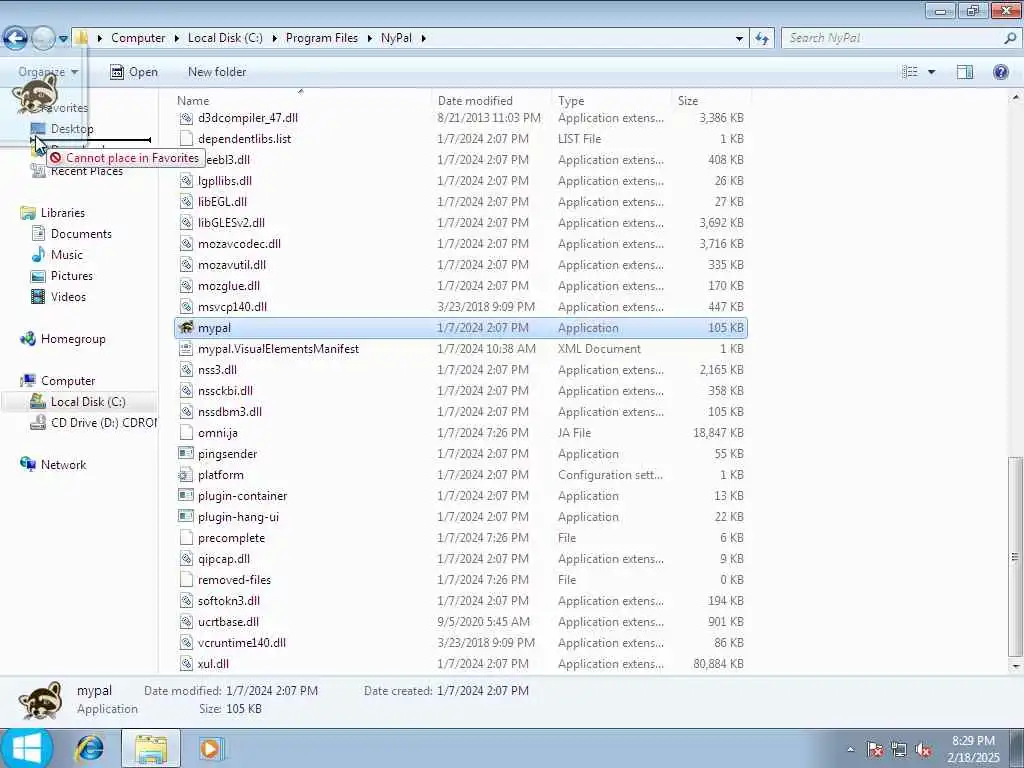Click the mypal.VisualElementsManifest XML icon
Viewport: 1024px width, 768px height.
click(186, 348)
